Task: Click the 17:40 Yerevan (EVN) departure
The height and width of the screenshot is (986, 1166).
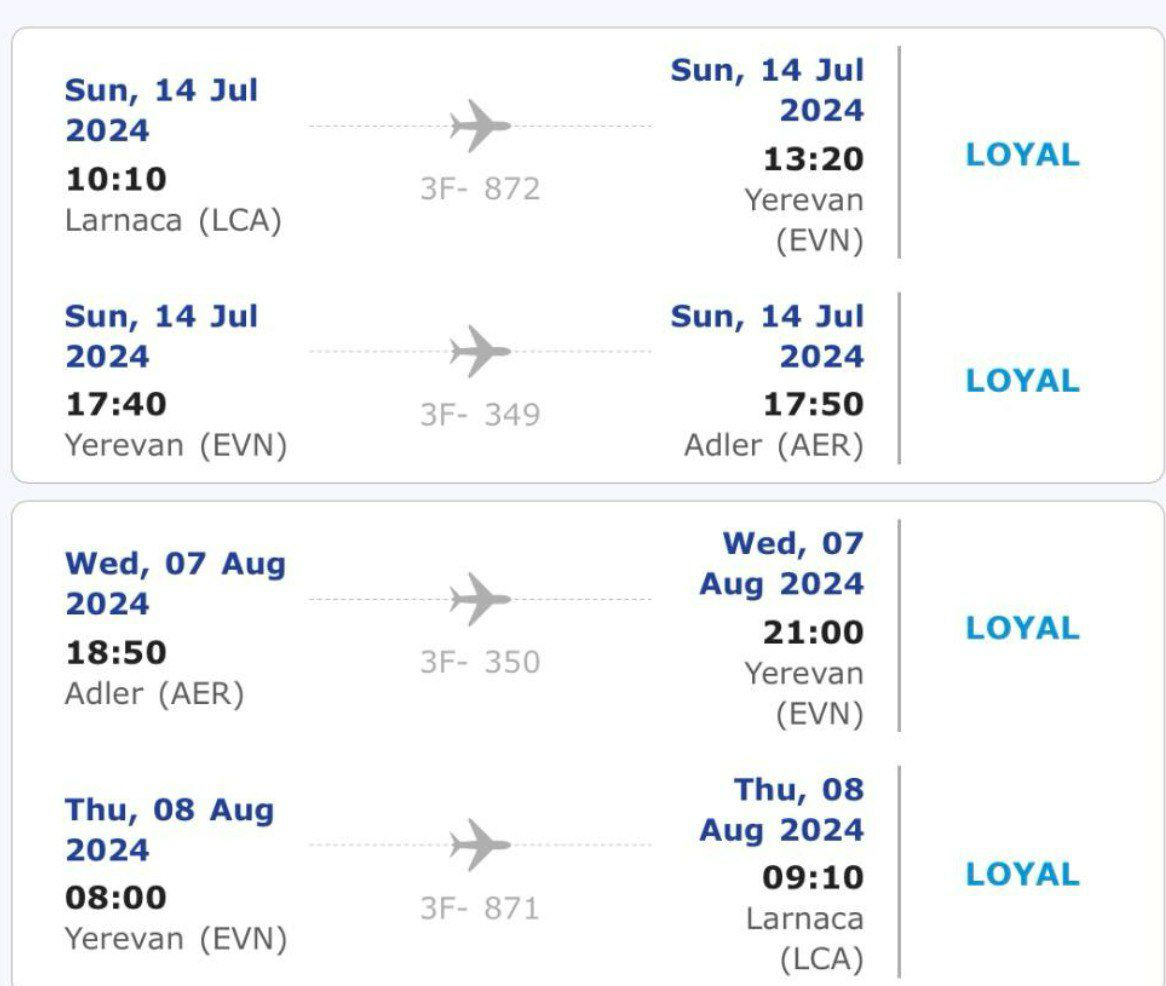Action: pos(176,445)
